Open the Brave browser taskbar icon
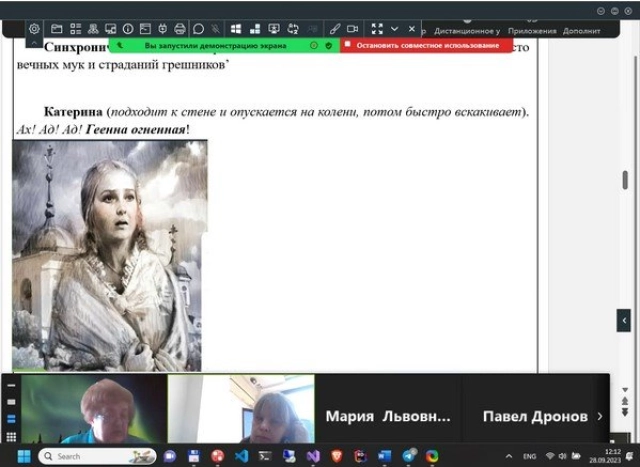The width and height of the screenshot is (640, 467). pyautogui.click(x=336, y=456)
